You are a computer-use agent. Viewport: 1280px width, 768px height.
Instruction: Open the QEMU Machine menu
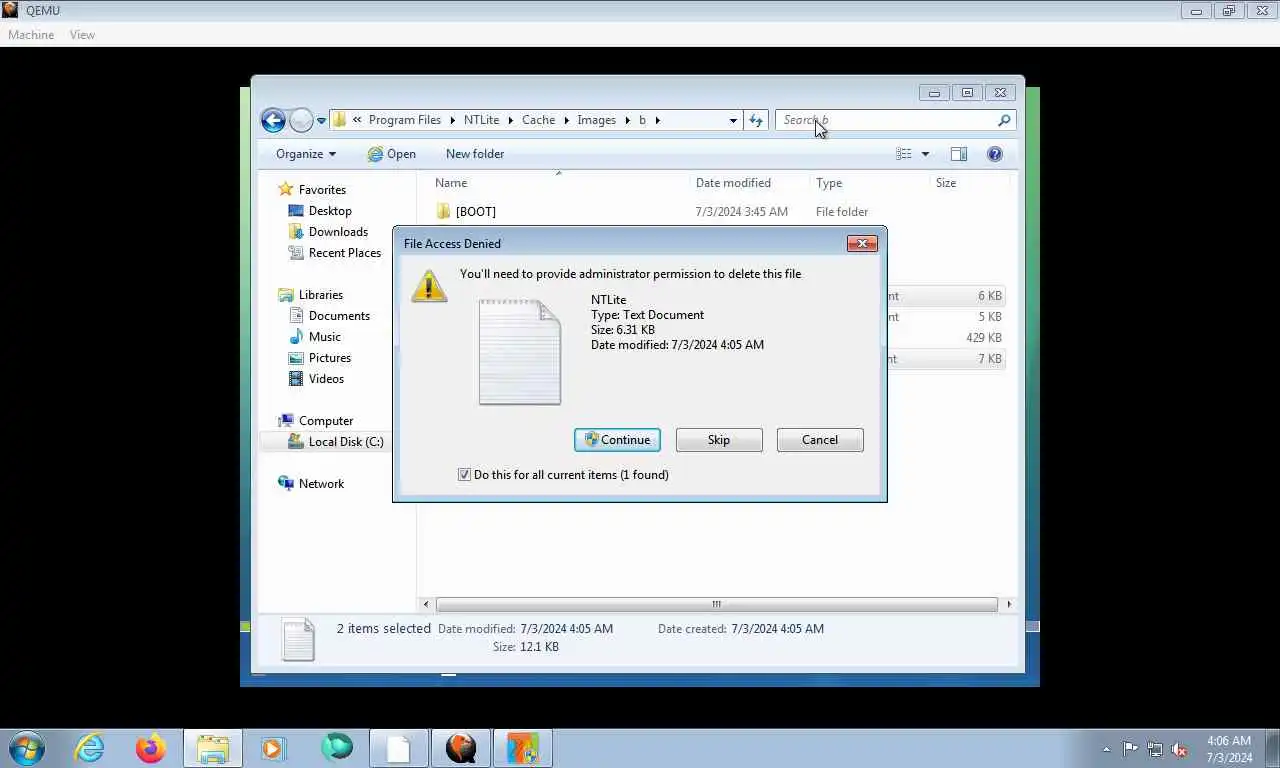tap(31, 35)
